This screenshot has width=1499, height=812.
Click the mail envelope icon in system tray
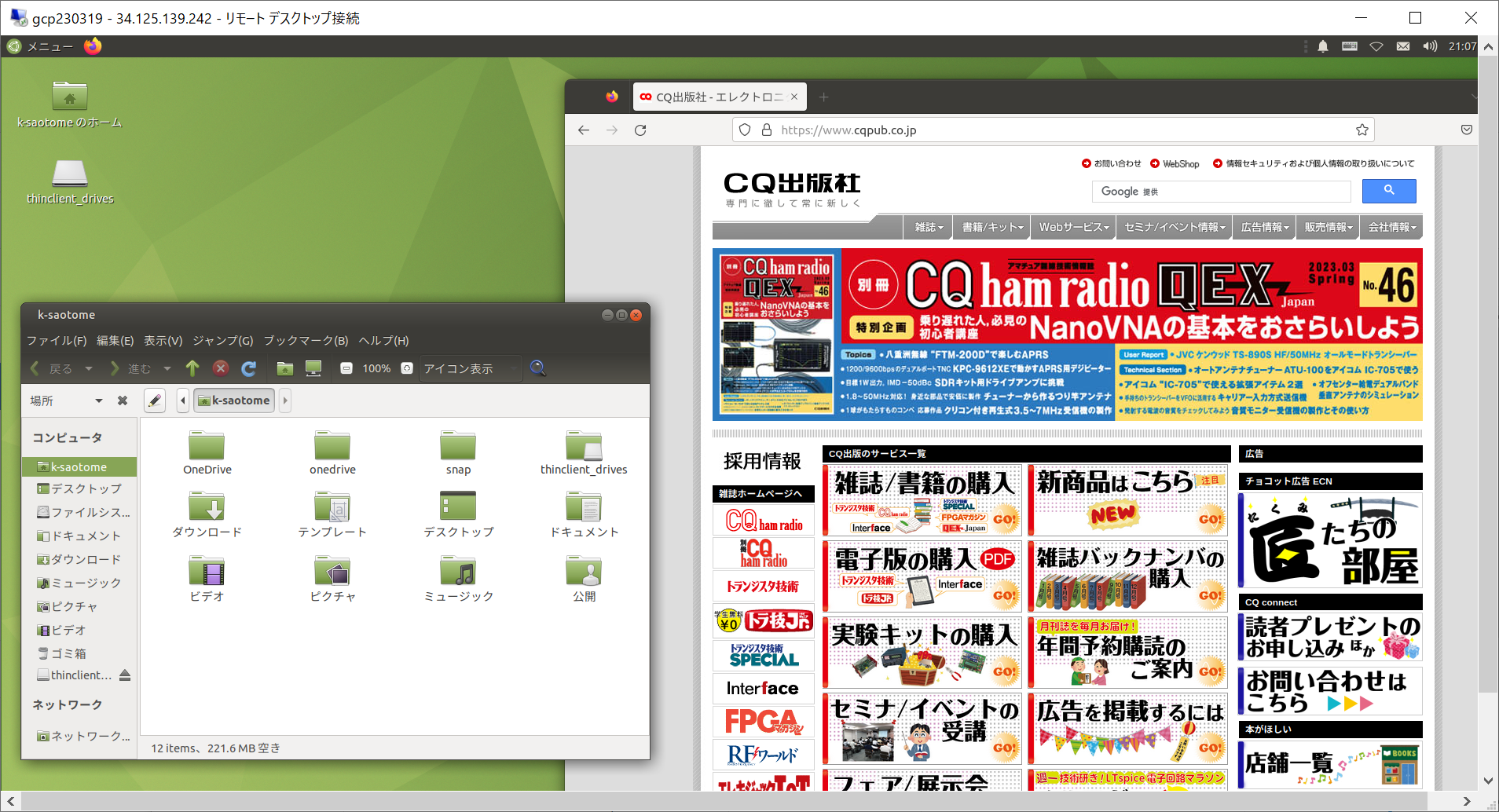pos(1403,46)
